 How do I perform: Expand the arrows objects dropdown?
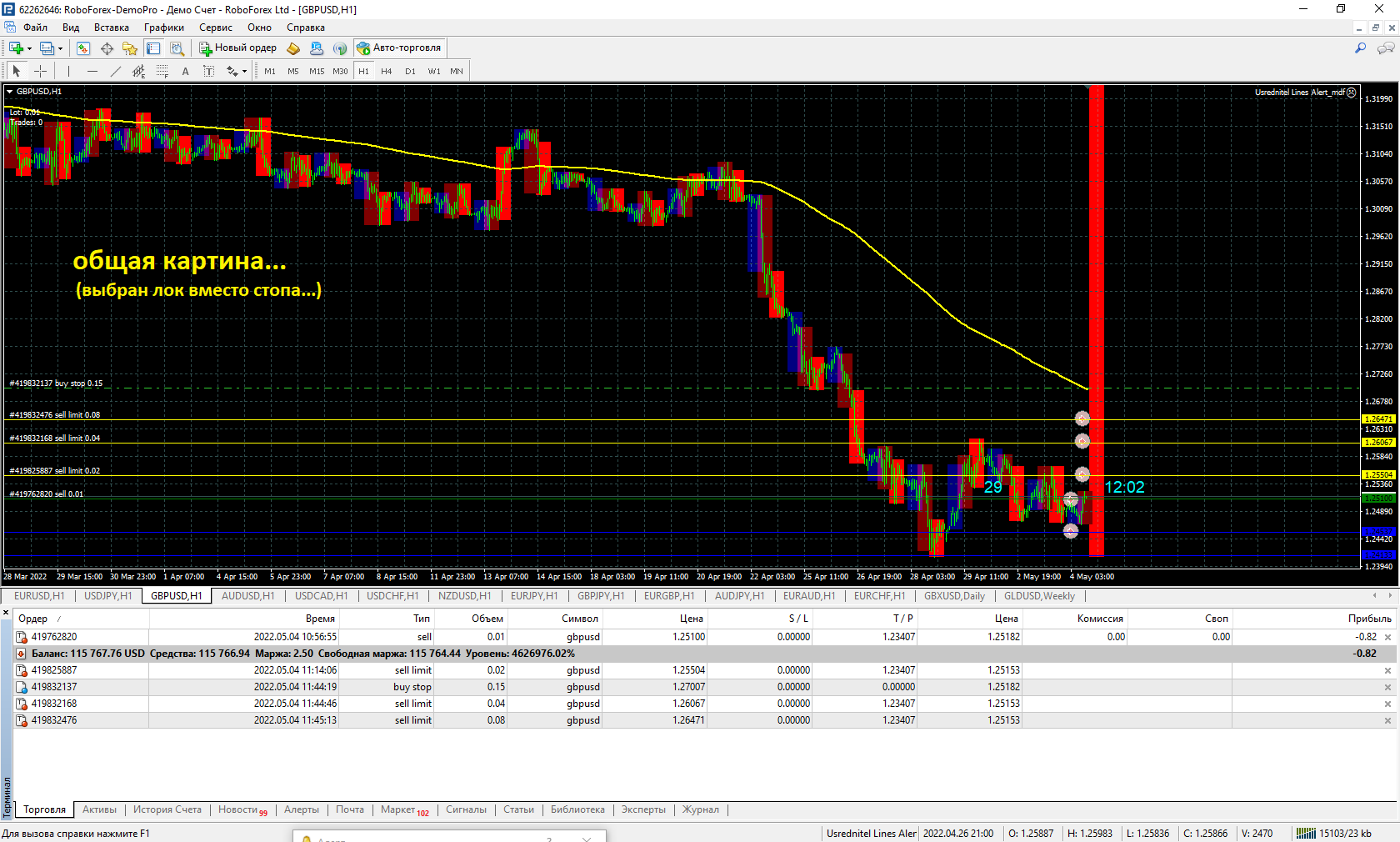tap(244, 72)
